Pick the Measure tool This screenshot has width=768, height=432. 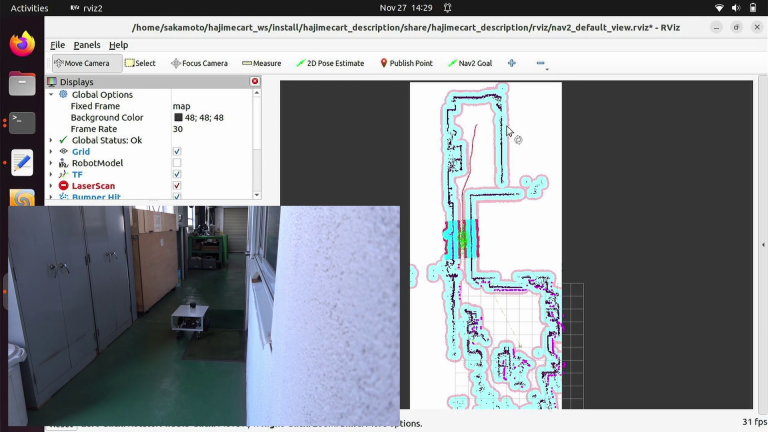261,63
